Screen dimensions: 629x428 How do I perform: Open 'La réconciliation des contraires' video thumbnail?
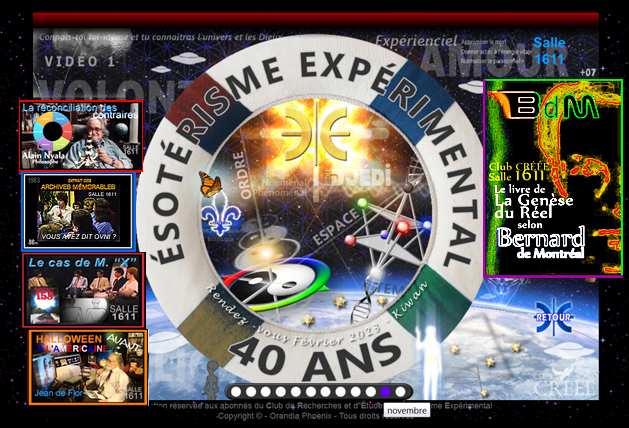tap(82, 135)
